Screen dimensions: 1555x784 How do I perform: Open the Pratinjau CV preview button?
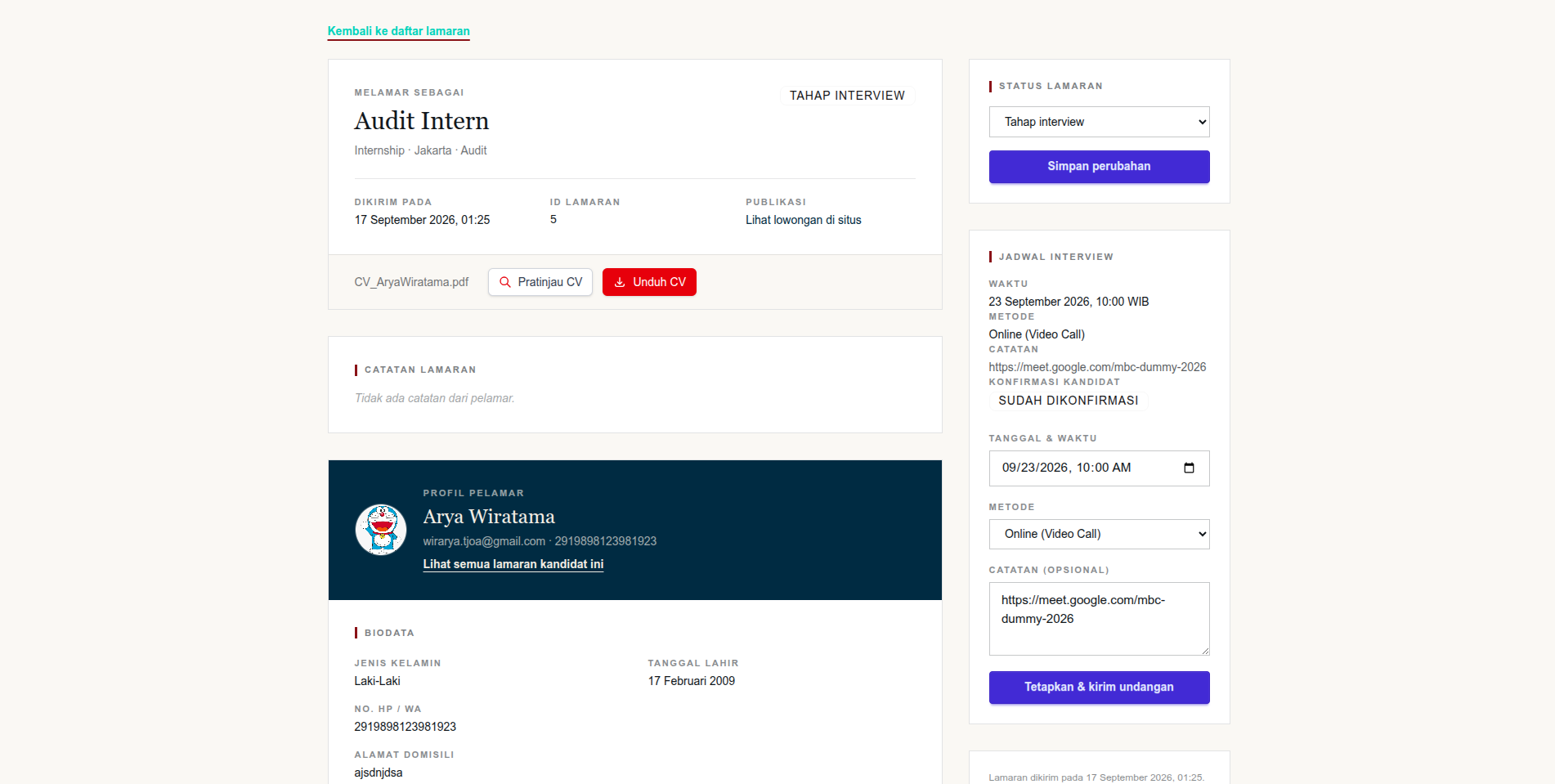click(x=540, y=282)
